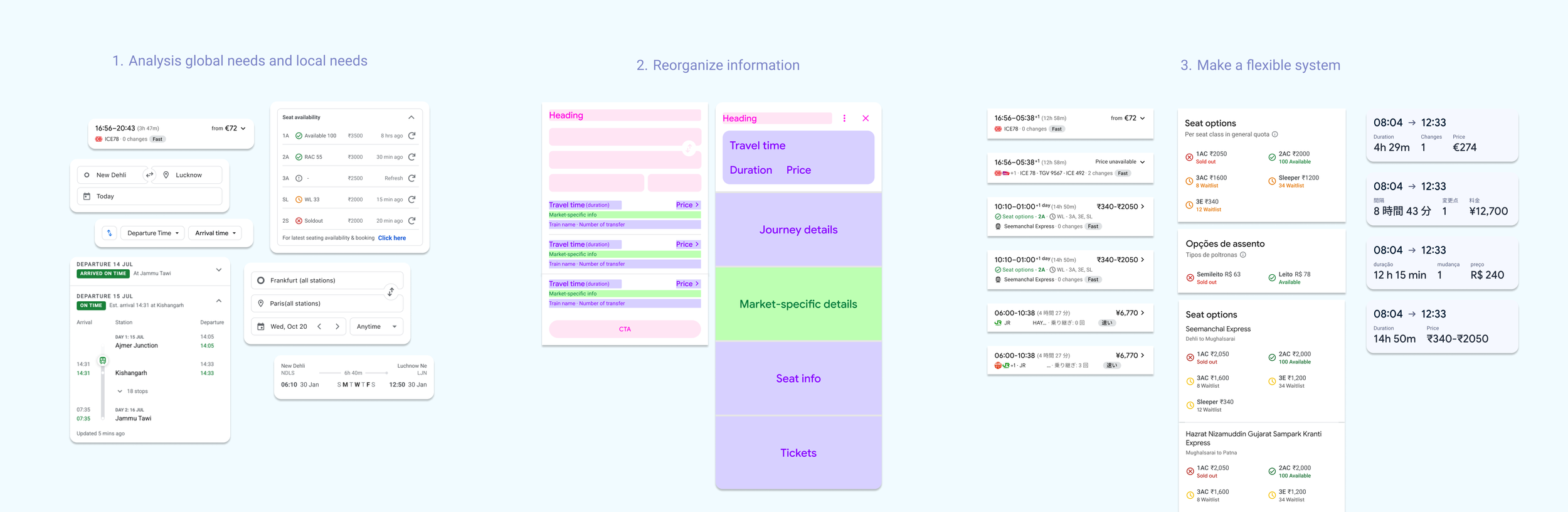Click the location pin beside Paris
This screenshot has width=1568, height=512.
coord(261,303)
